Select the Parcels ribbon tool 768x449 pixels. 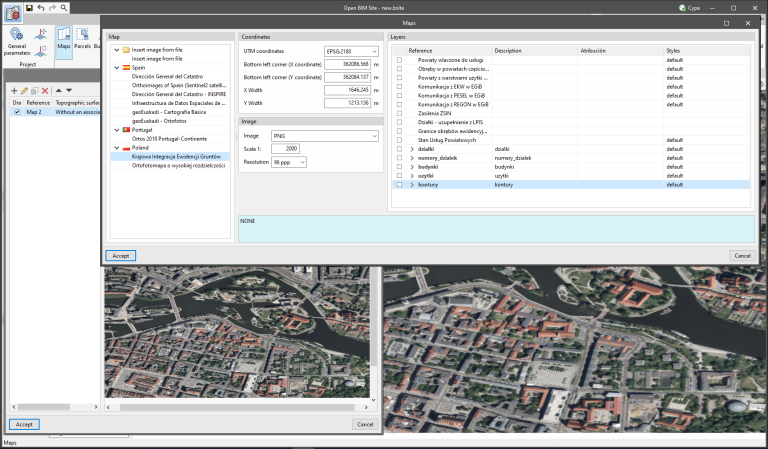coord(84,39)
